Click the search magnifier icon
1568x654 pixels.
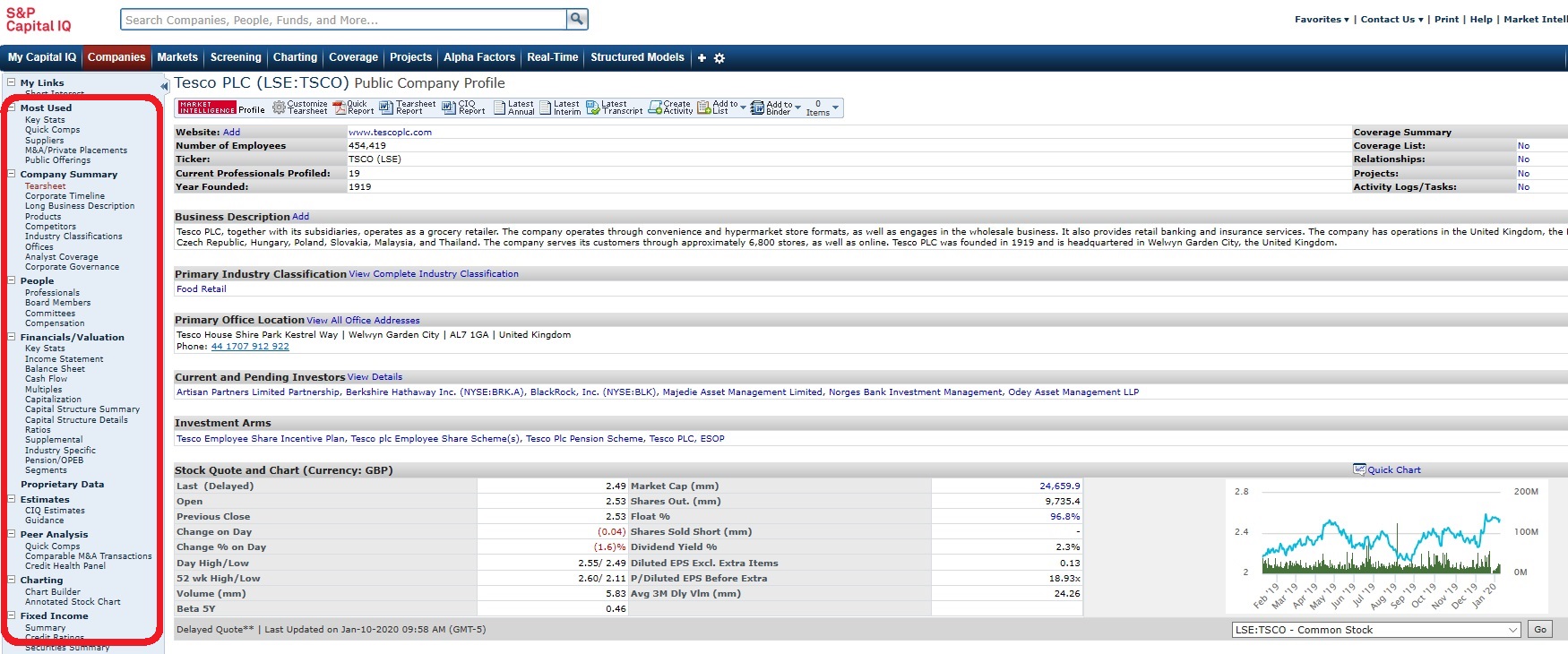tap(577, 19)
